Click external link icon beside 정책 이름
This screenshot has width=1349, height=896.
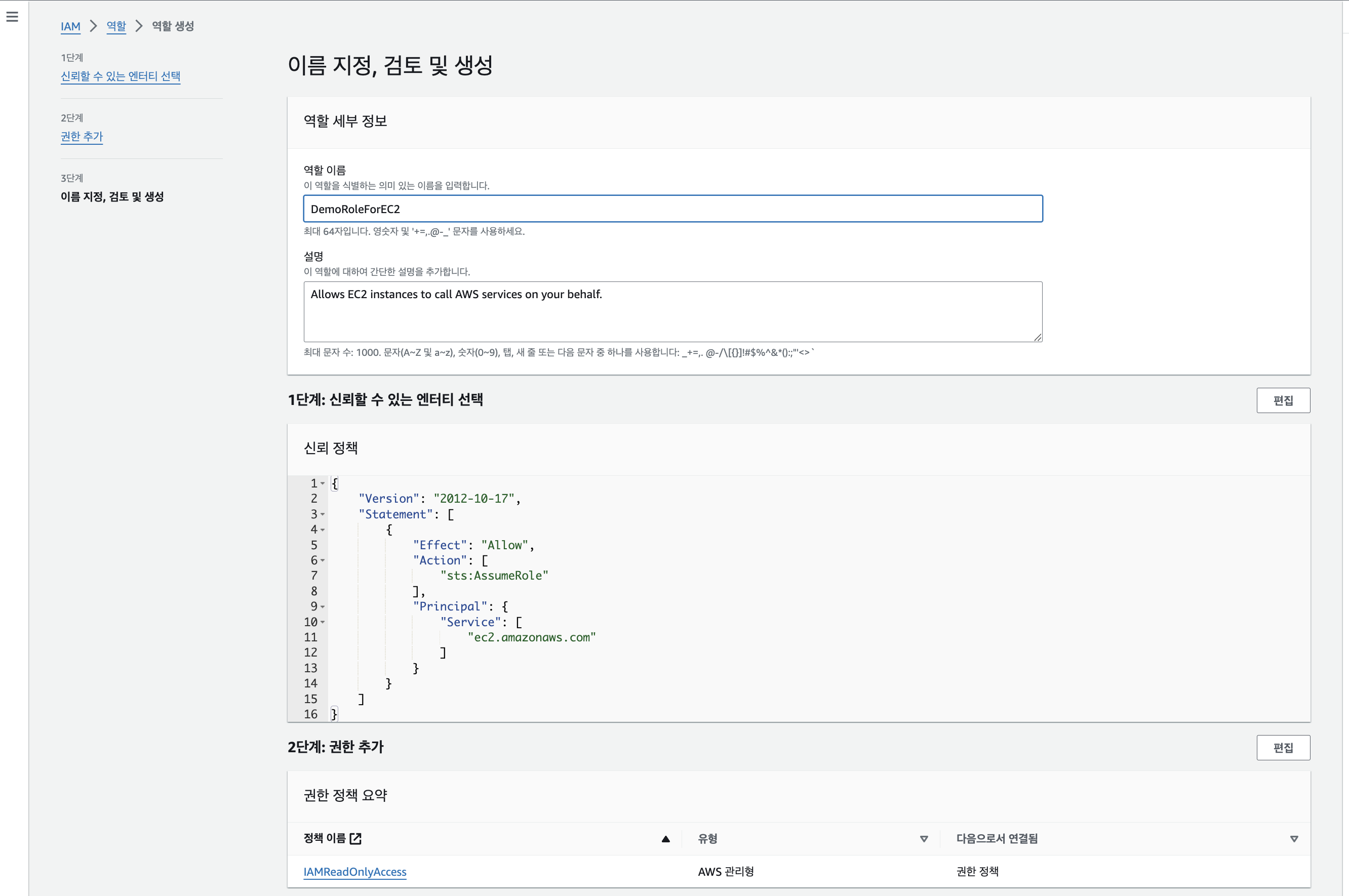click(x=355, y=838)
